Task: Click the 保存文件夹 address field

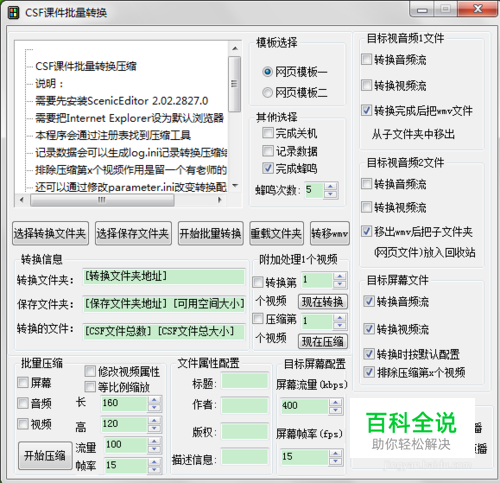Action: pos(164,304)
